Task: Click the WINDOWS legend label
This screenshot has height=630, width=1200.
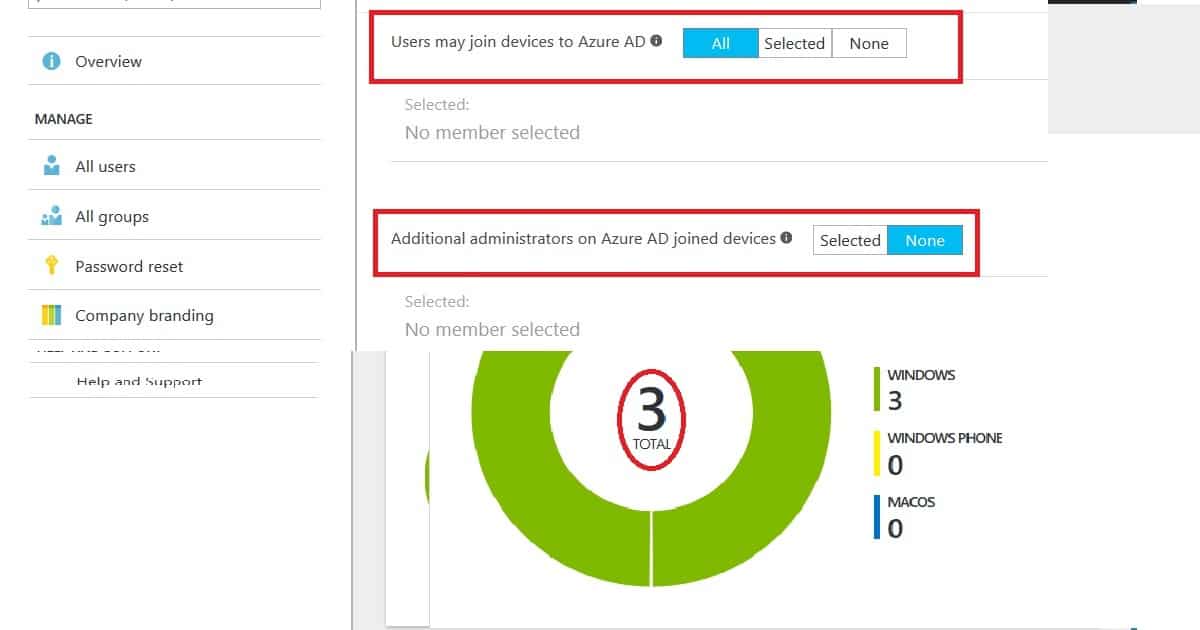Action: tap(921, 375)
